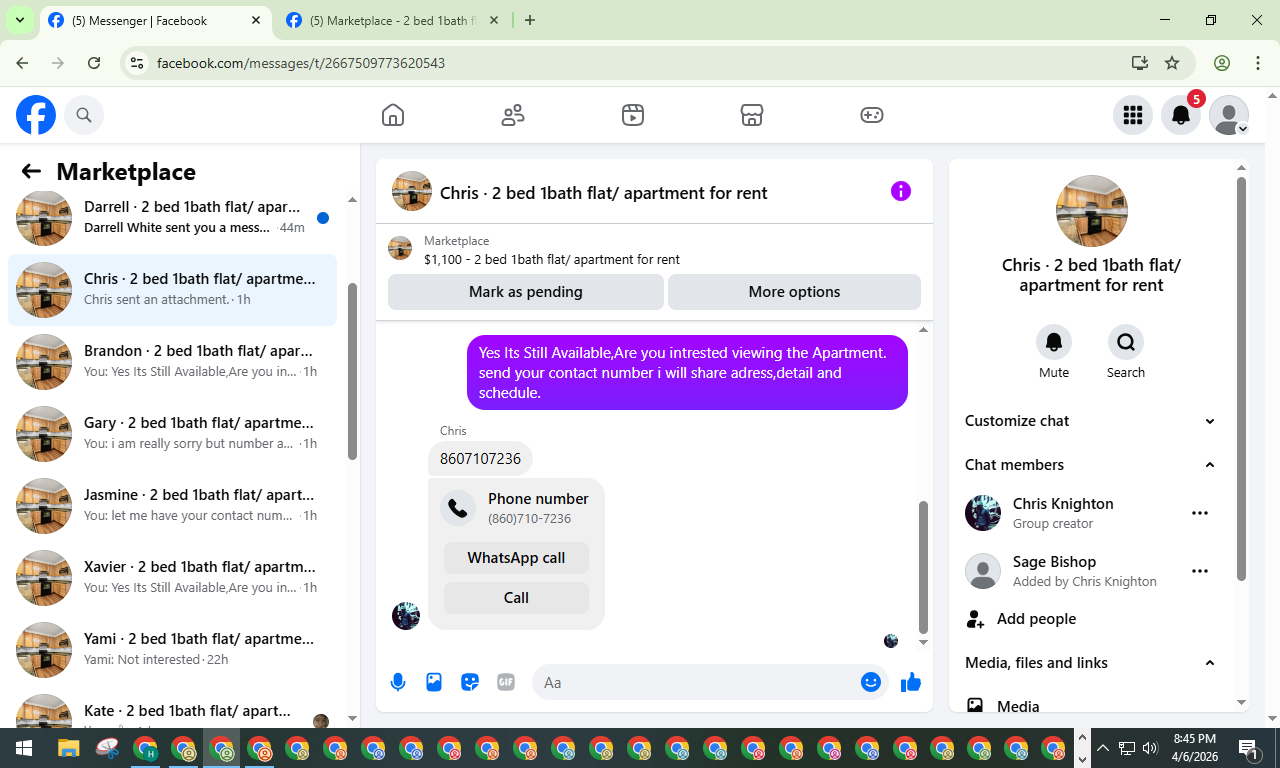Open the Media row in chat details
Image resolution: width=1280 pixels, height=768 pixels.
click(1092, 706)
